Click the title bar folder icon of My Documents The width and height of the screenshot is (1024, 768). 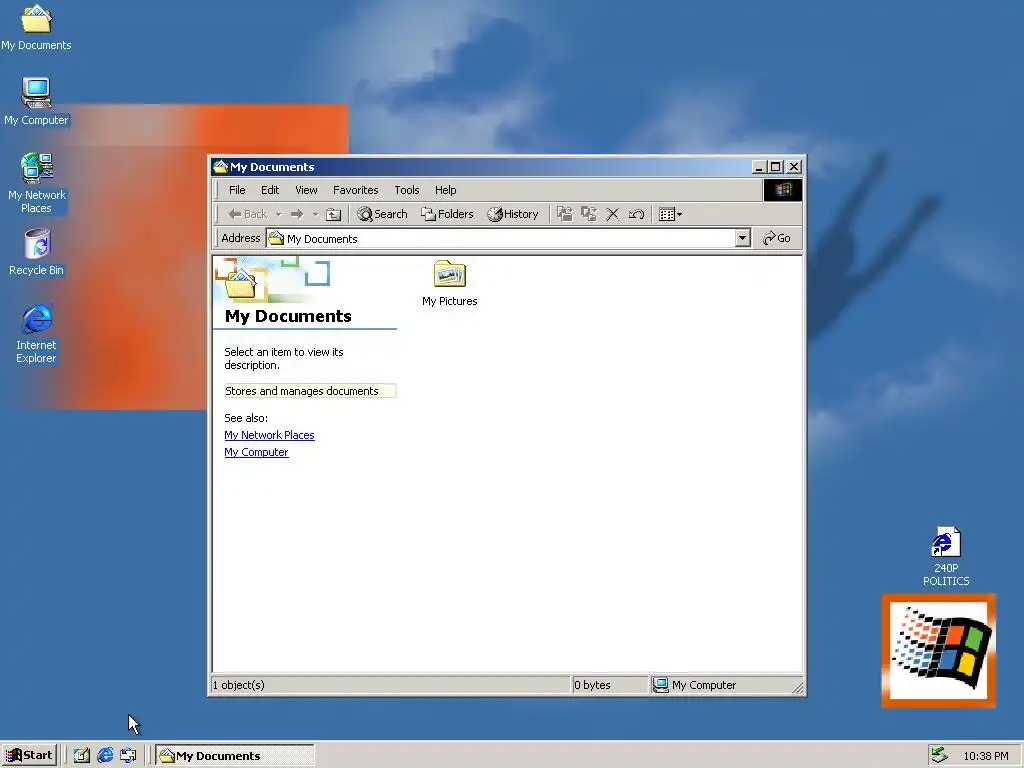point(221,167)
